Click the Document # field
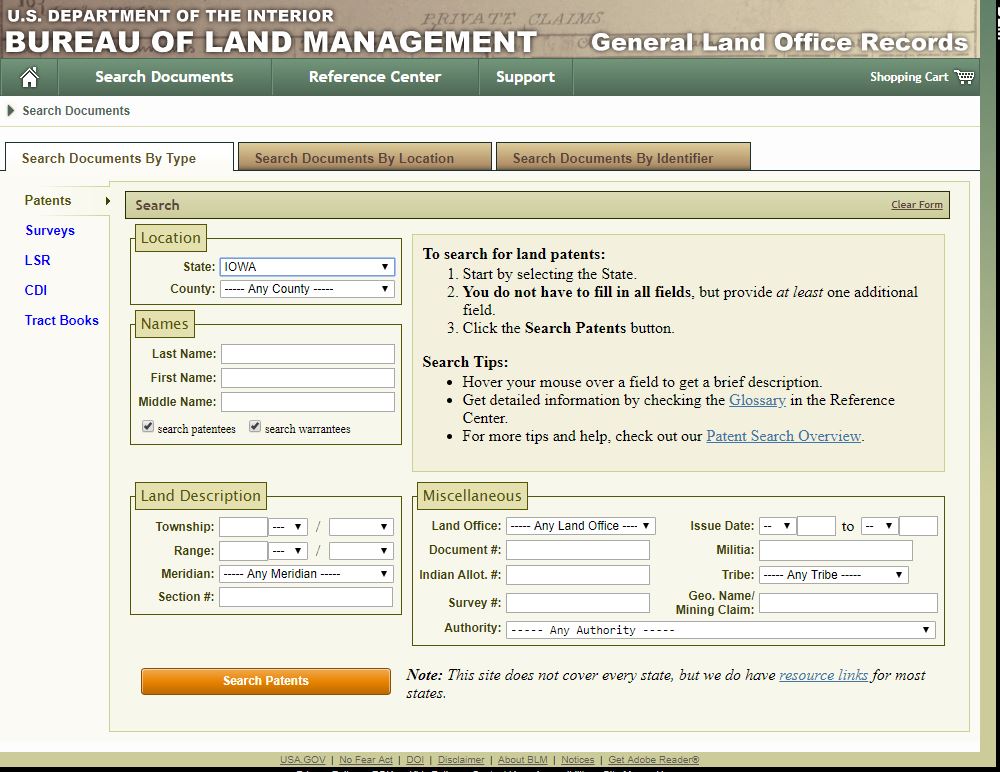 (x=578, y=550)
